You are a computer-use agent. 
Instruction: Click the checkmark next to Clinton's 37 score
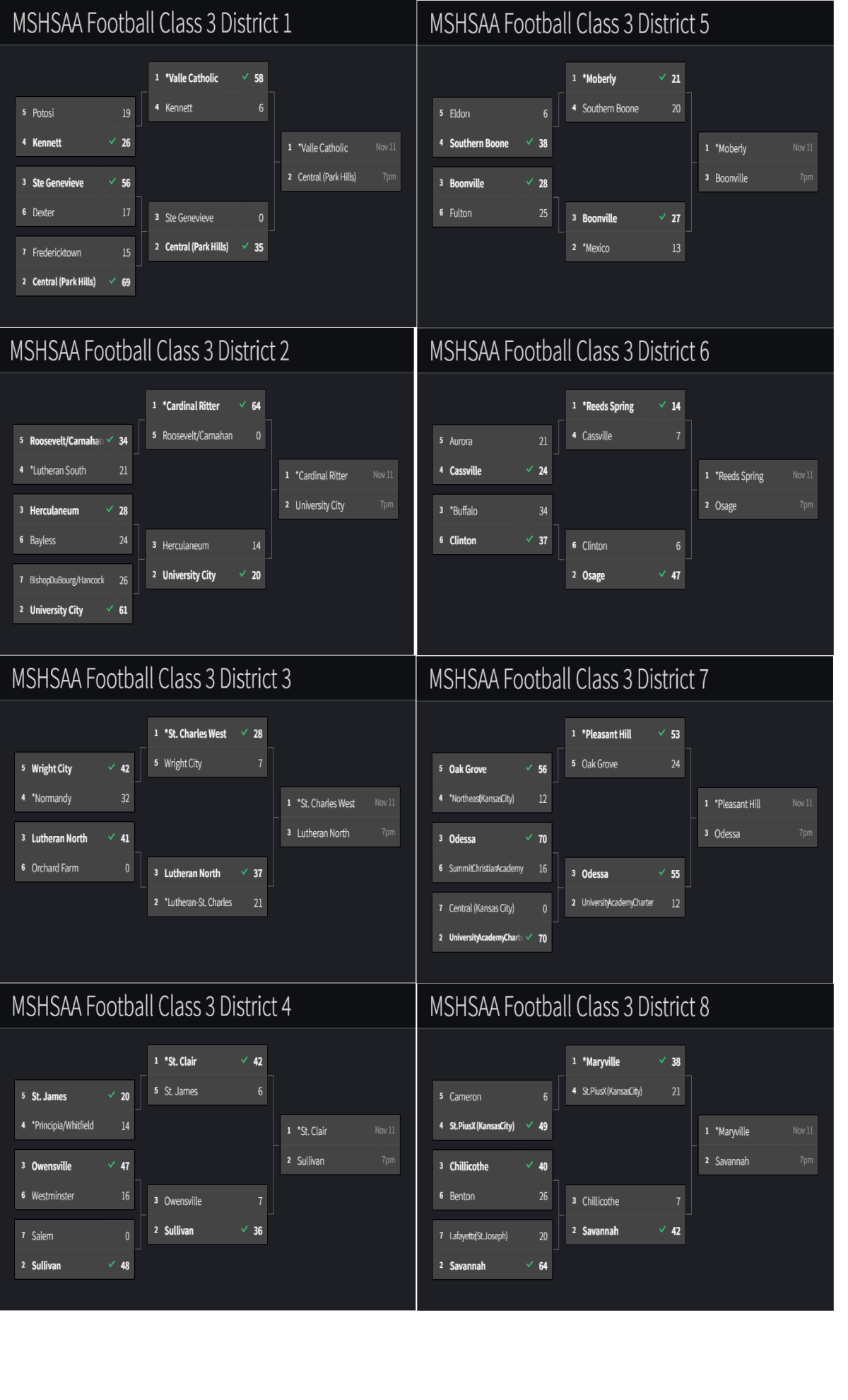(x=529, y=539)
